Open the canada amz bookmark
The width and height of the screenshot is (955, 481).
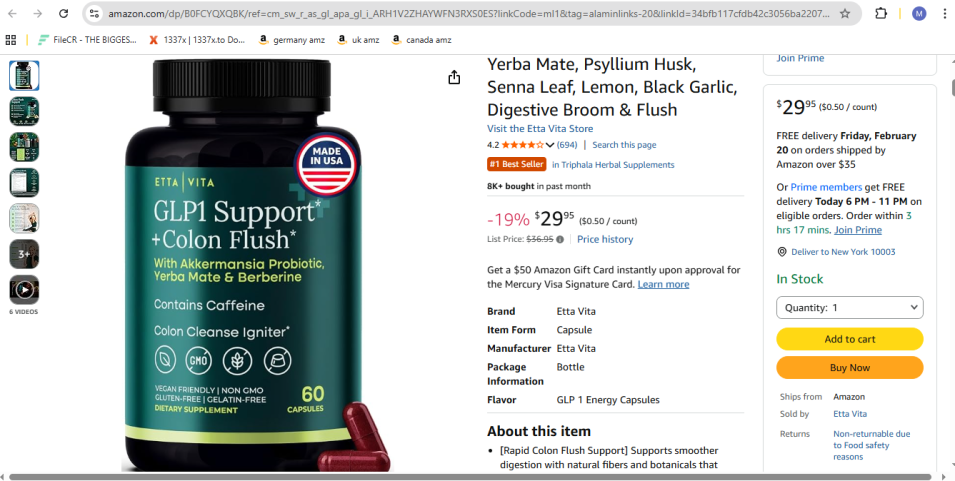pyautogui.click(x=421, y=40)
